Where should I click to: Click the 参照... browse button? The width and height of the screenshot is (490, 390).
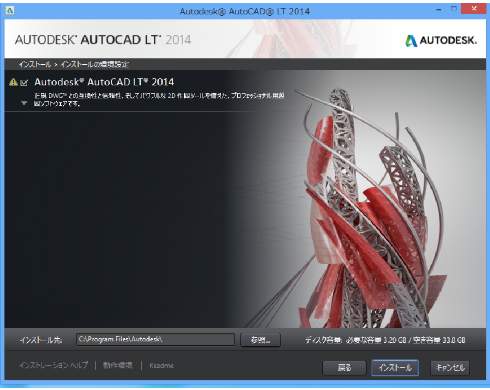(x=260, y=340)
